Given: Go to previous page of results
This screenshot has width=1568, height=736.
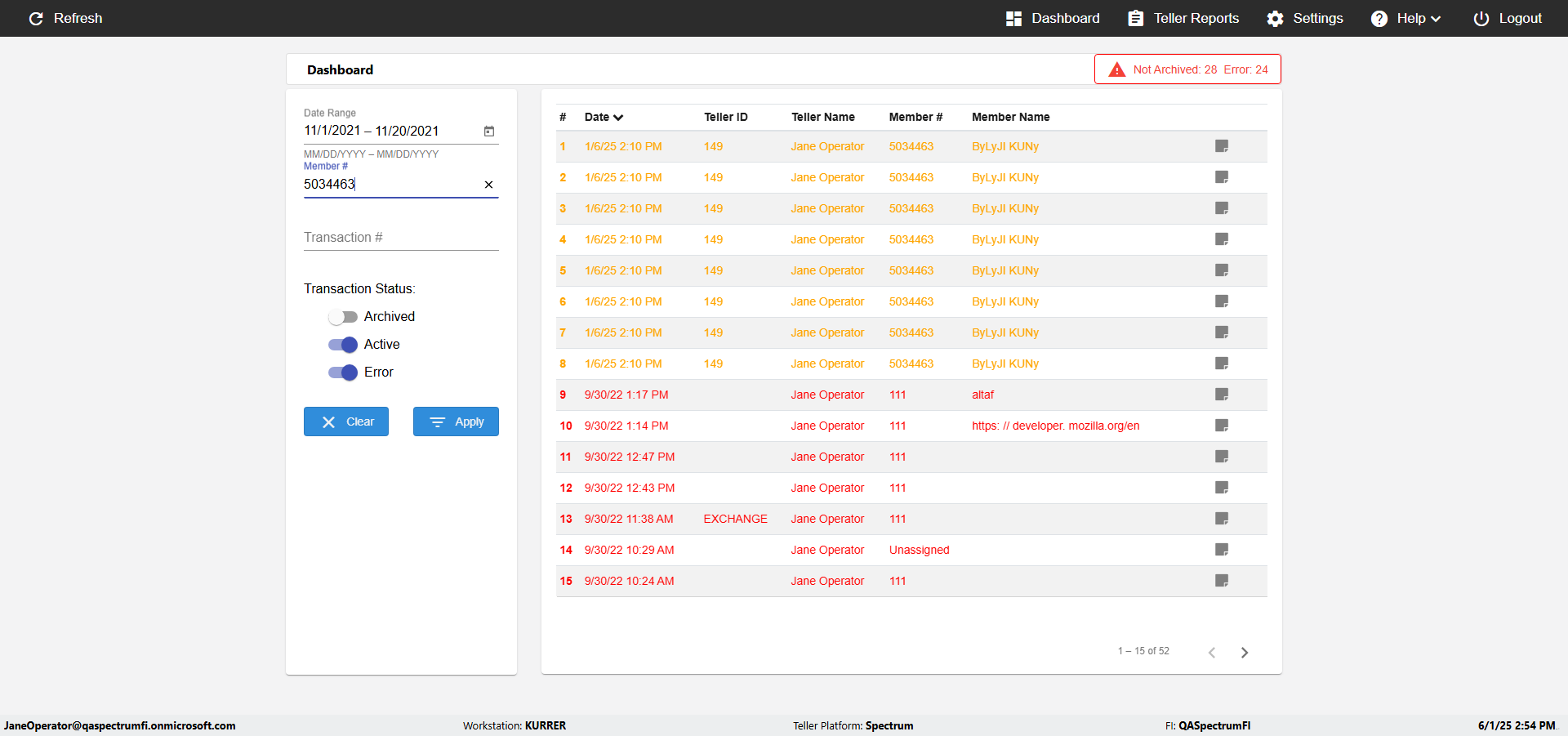Looking at the screenshot, I should [x=1212, y=652].
